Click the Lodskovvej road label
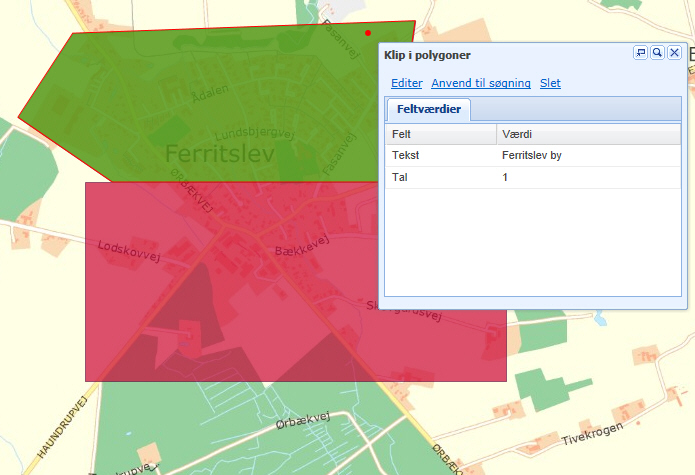This screenshot has height=475, width=695. click(129, 251)
